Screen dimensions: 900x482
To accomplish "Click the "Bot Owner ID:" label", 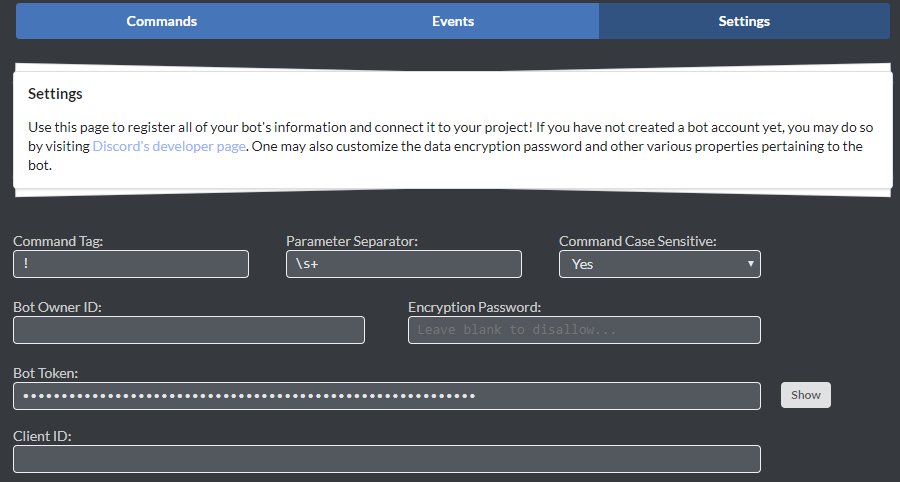I will click(x=57, y=307).
